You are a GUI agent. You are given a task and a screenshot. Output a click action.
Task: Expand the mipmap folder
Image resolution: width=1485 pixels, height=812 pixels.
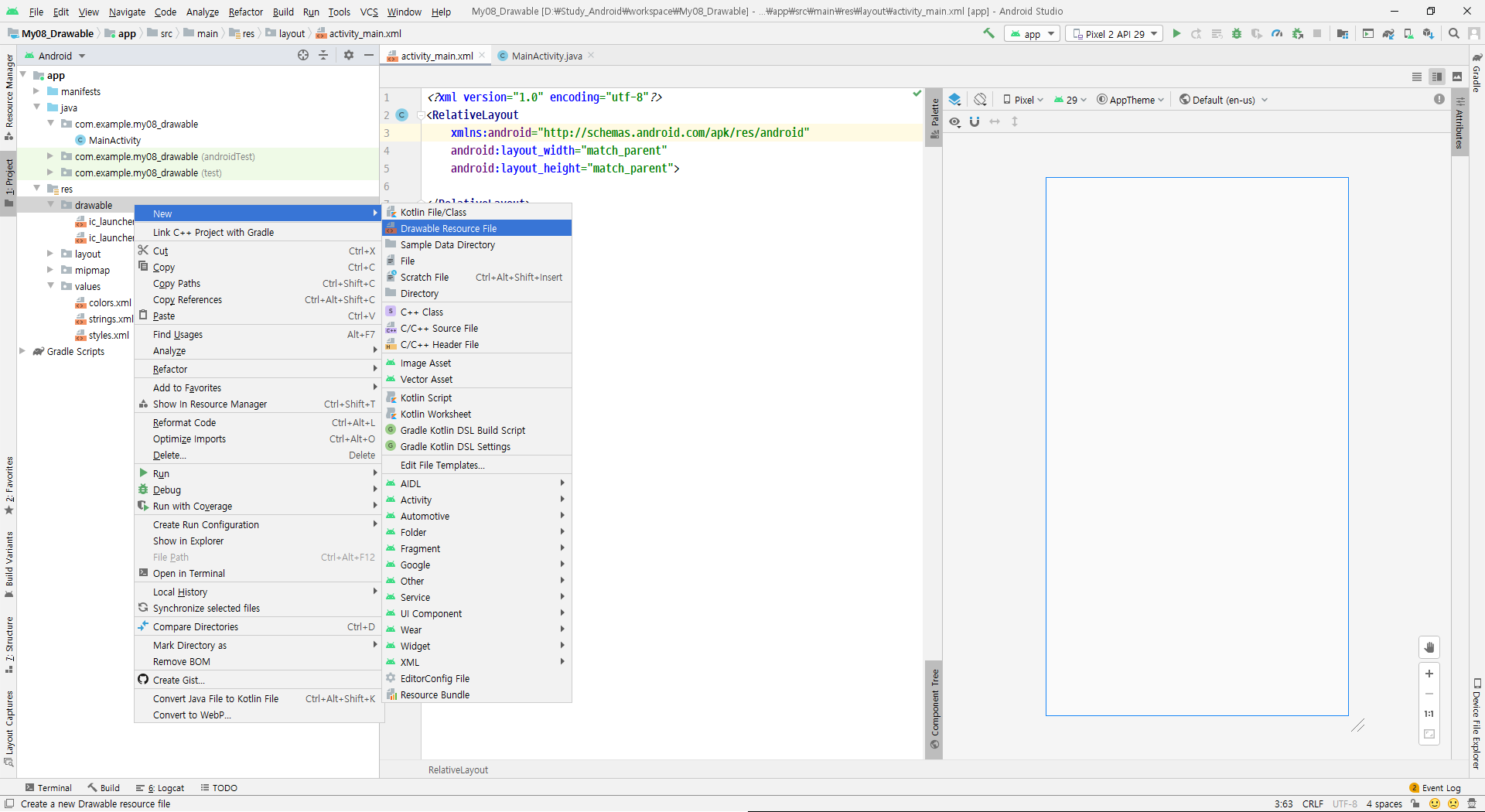49,270
